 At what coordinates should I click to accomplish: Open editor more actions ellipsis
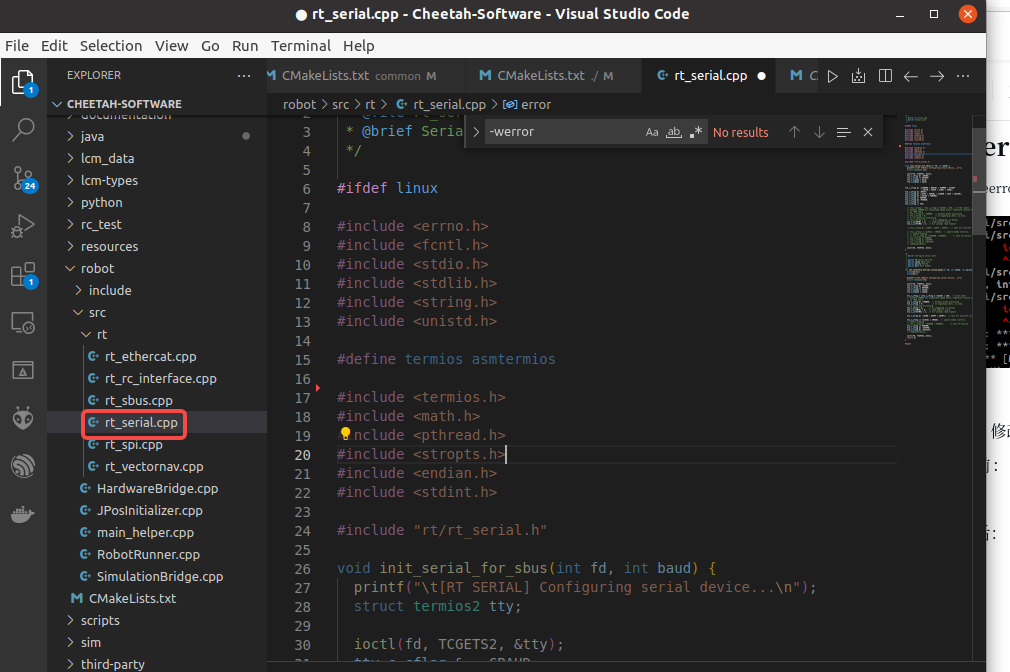[963, 76]
